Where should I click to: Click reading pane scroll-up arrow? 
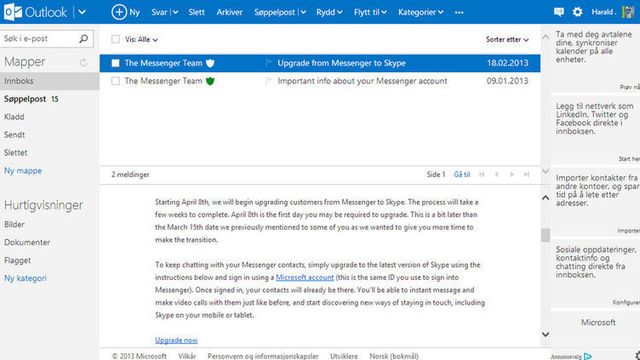pyautogui.click(x=545, y=198)
